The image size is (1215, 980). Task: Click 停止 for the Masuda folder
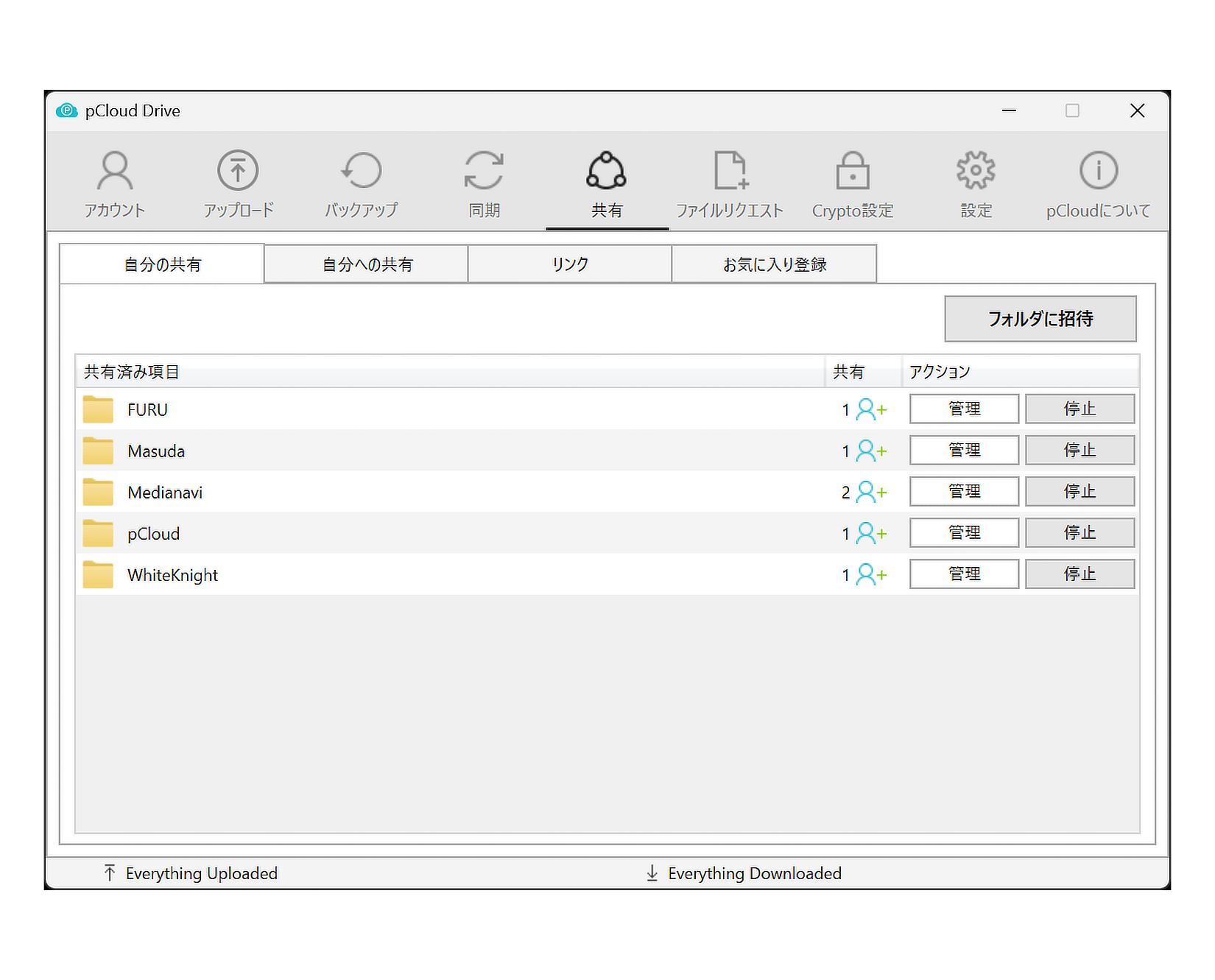coord(1080,450)
